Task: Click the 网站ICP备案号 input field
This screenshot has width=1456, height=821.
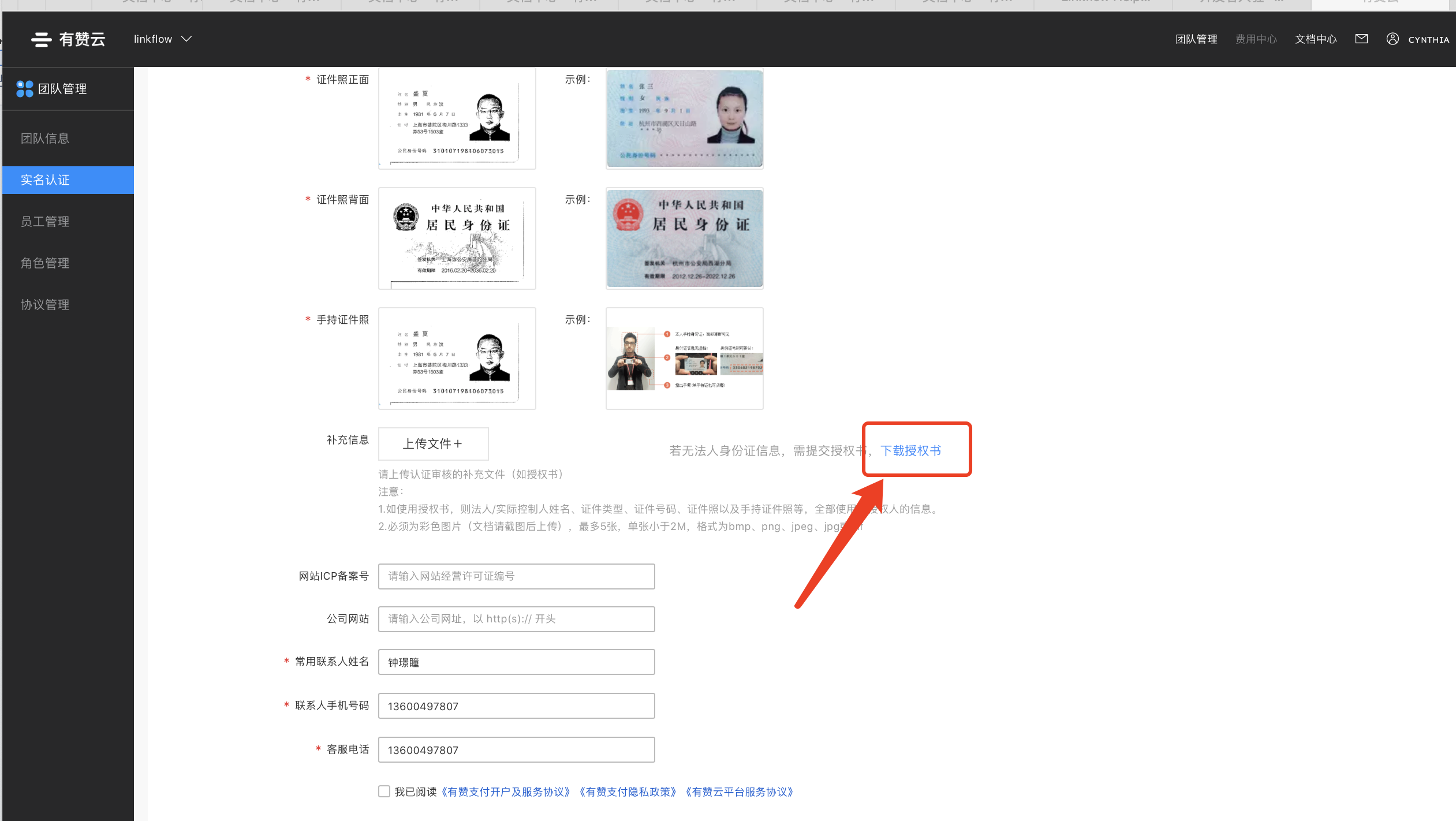Action: pos(516,576)
